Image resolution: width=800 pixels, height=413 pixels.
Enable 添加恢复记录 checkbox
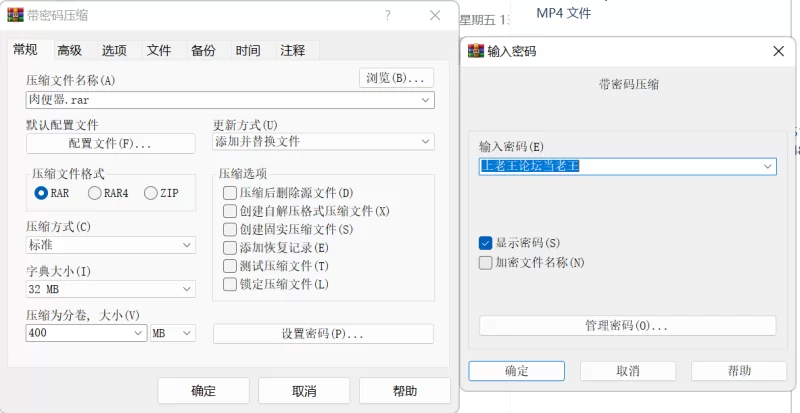pos(230,248)
